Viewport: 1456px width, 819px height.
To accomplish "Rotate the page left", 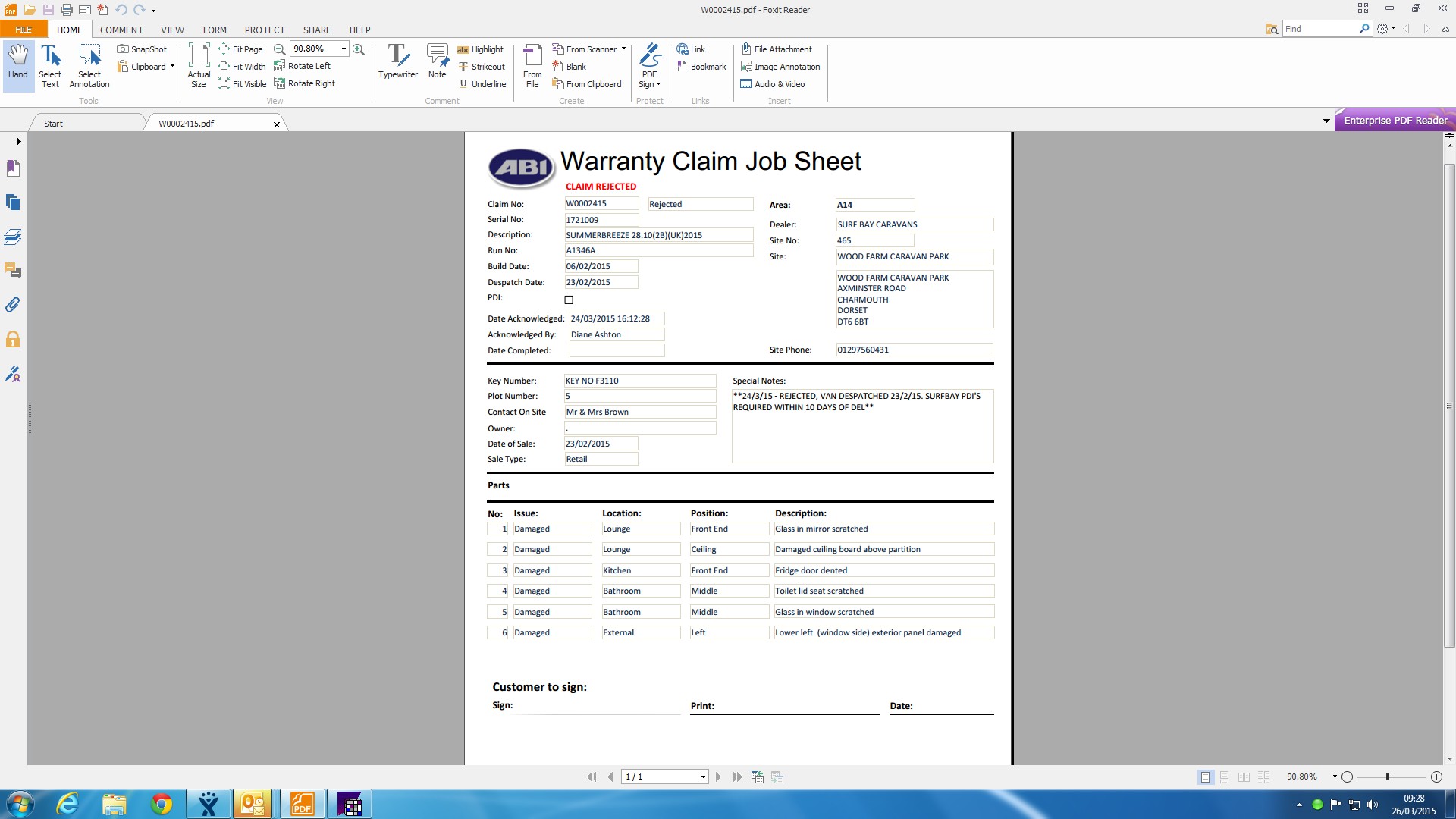I will point(303,66).
